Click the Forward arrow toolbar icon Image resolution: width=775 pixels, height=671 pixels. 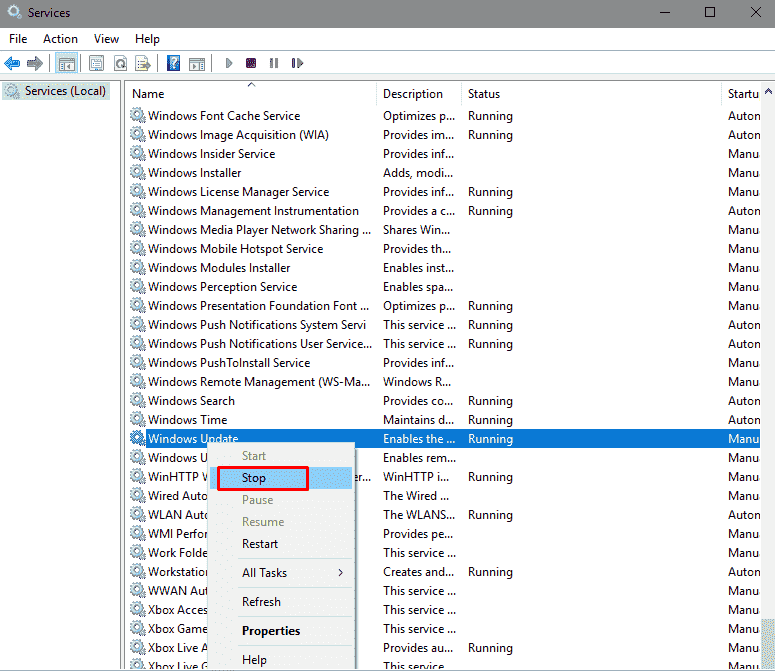[35, 63]
